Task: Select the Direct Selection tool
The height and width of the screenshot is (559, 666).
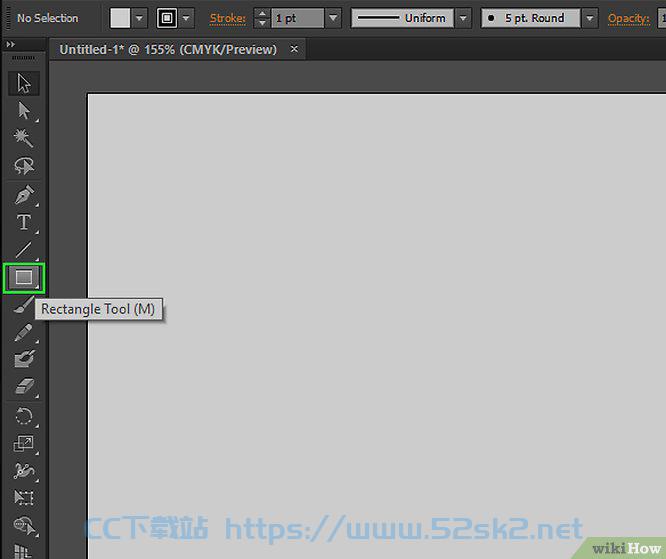Action: point(24,111)
